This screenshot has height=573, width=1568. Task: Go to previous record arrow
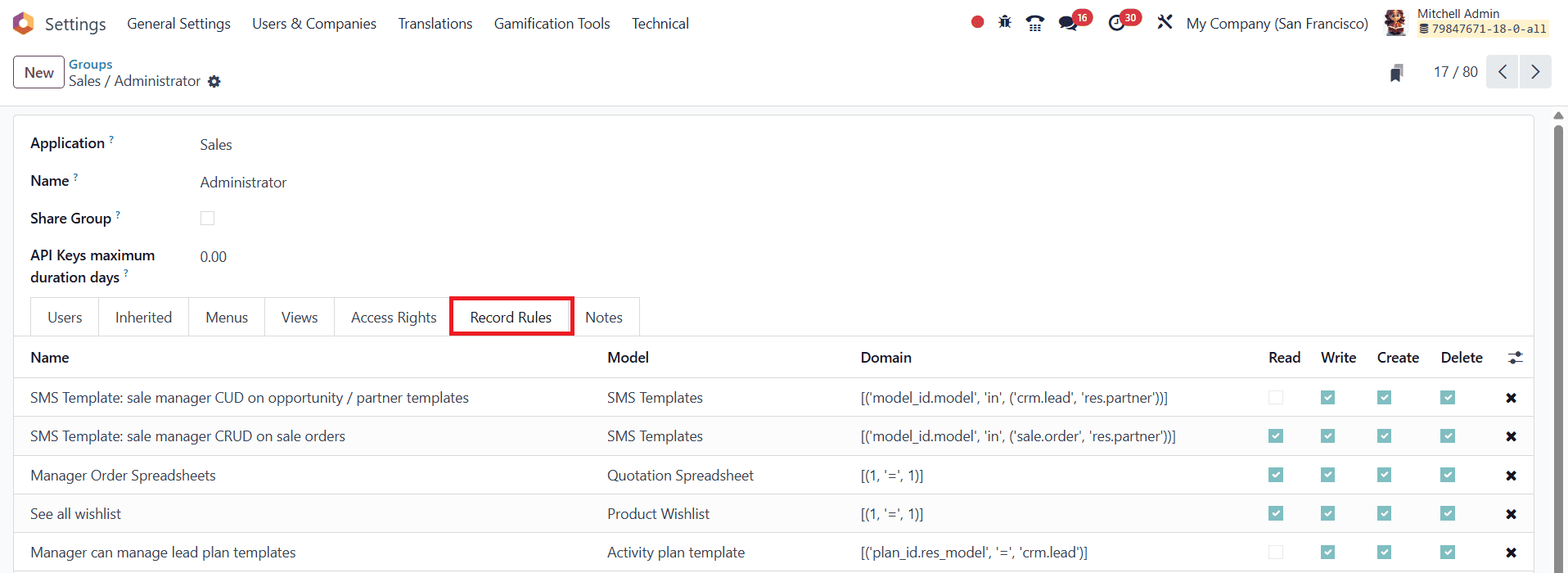click(1503, 72)
